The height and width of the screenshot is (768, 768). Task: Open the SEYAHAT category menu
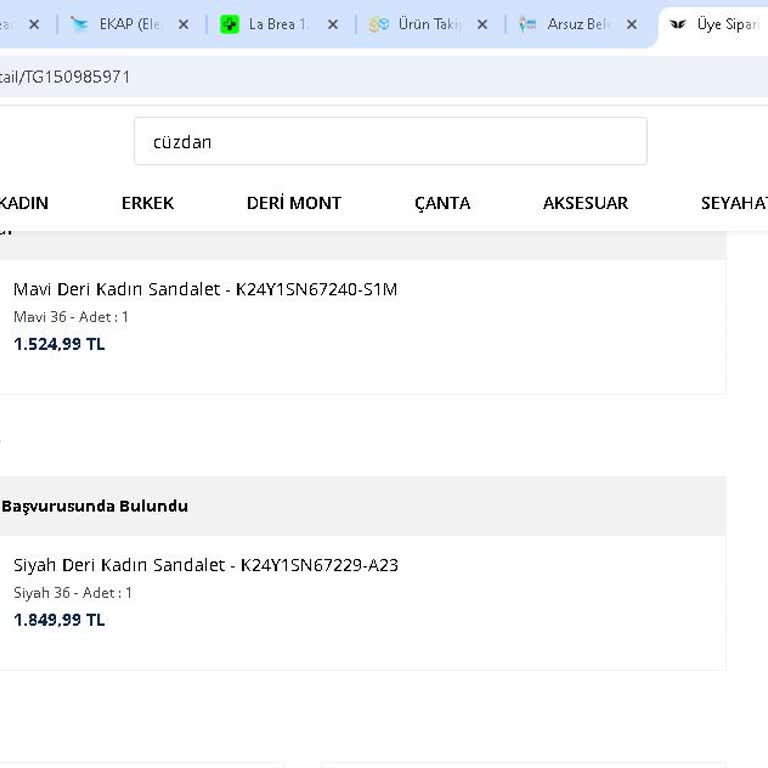[734, 203]
